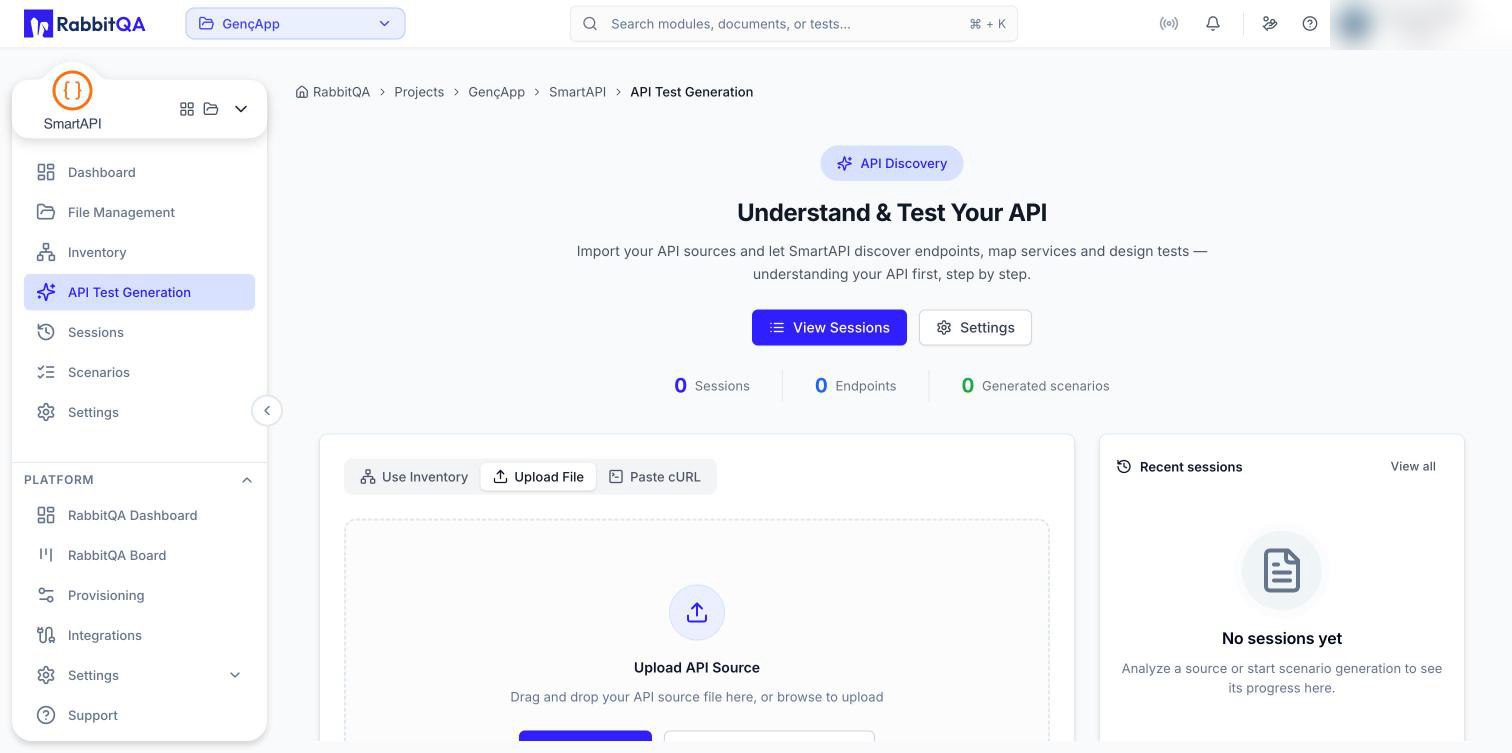Click the folder icon beside SmartAPI
The width and height of the screenshot is (1512, 753).
click(211, 109)
